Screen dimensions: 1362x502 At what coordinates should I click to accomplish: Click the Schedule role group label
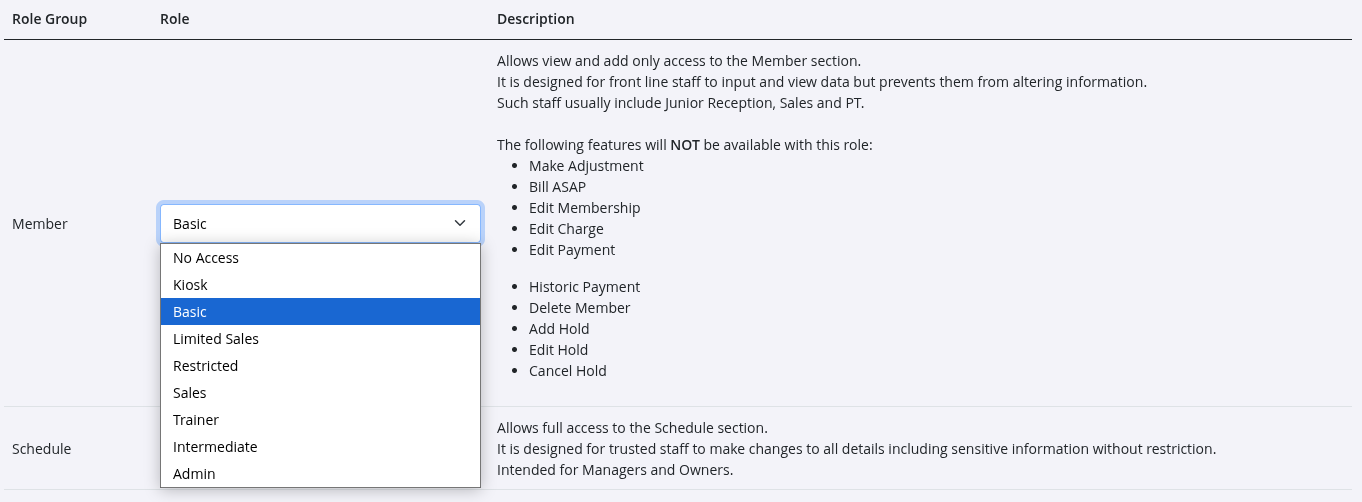point(42,449)
